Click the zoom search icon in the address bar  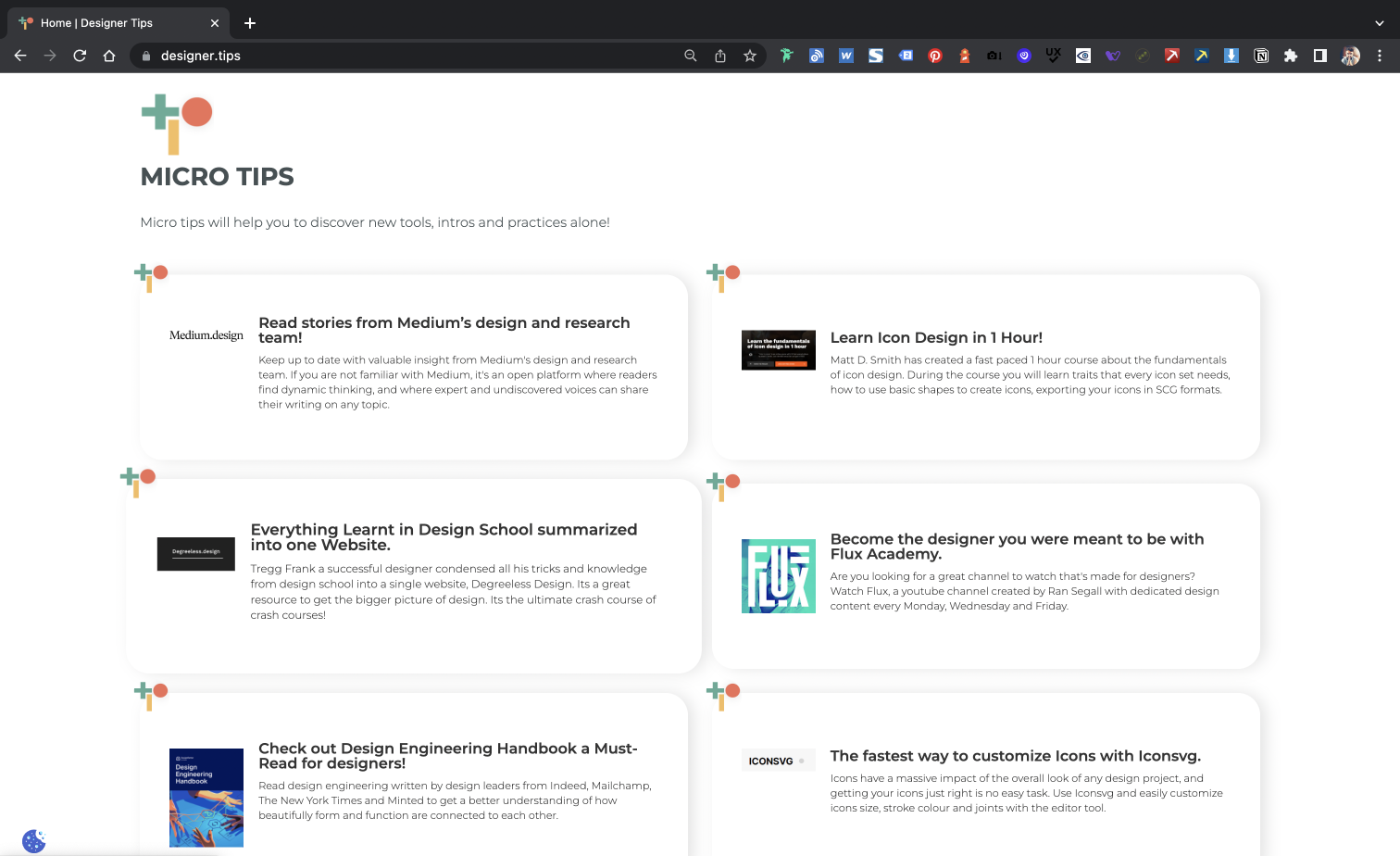691,56
